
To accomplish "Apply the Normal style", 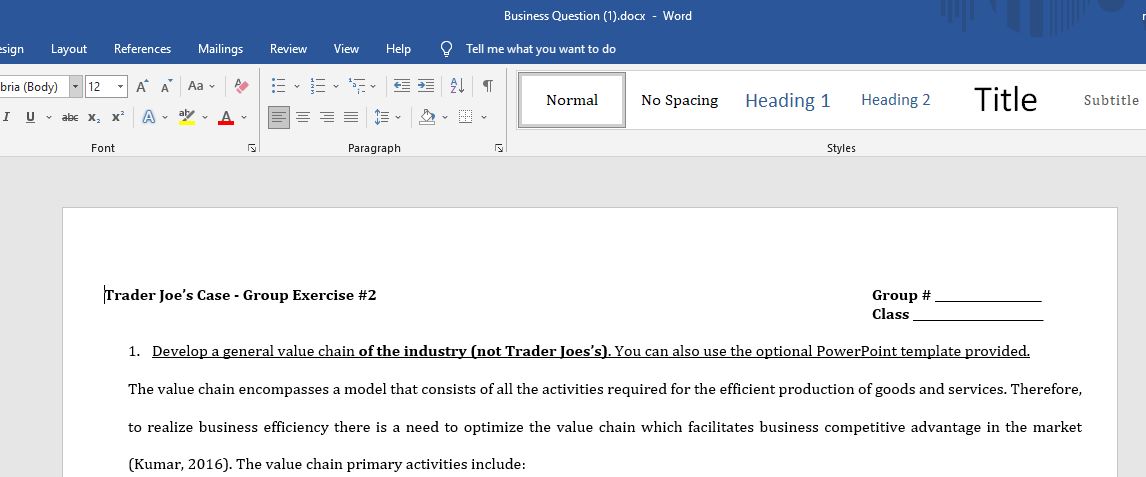I will pyautogui.click(x=572, y=100).
